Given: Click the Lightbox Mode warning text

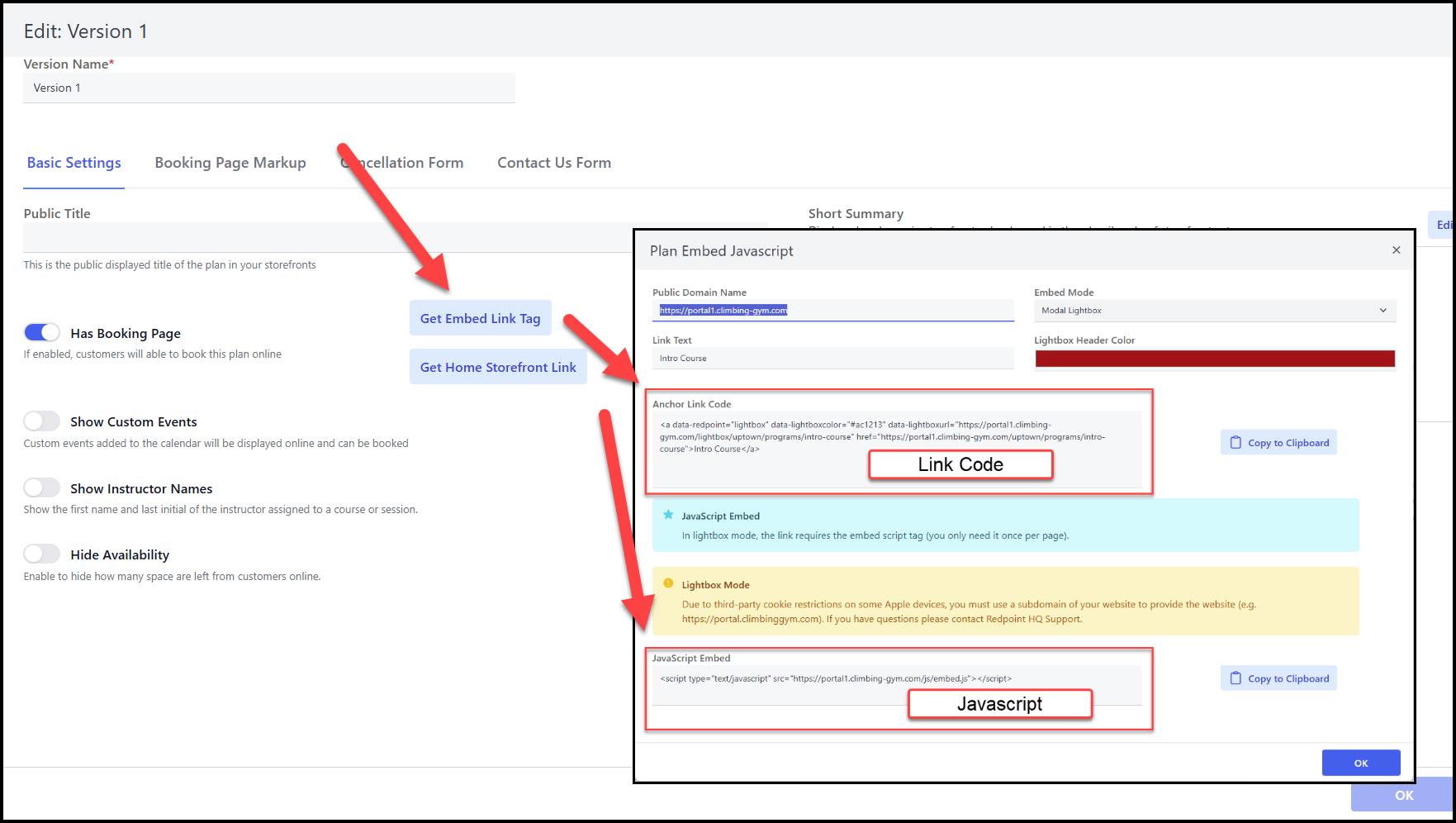Looking at the screenshot, I should pos(969,611).
